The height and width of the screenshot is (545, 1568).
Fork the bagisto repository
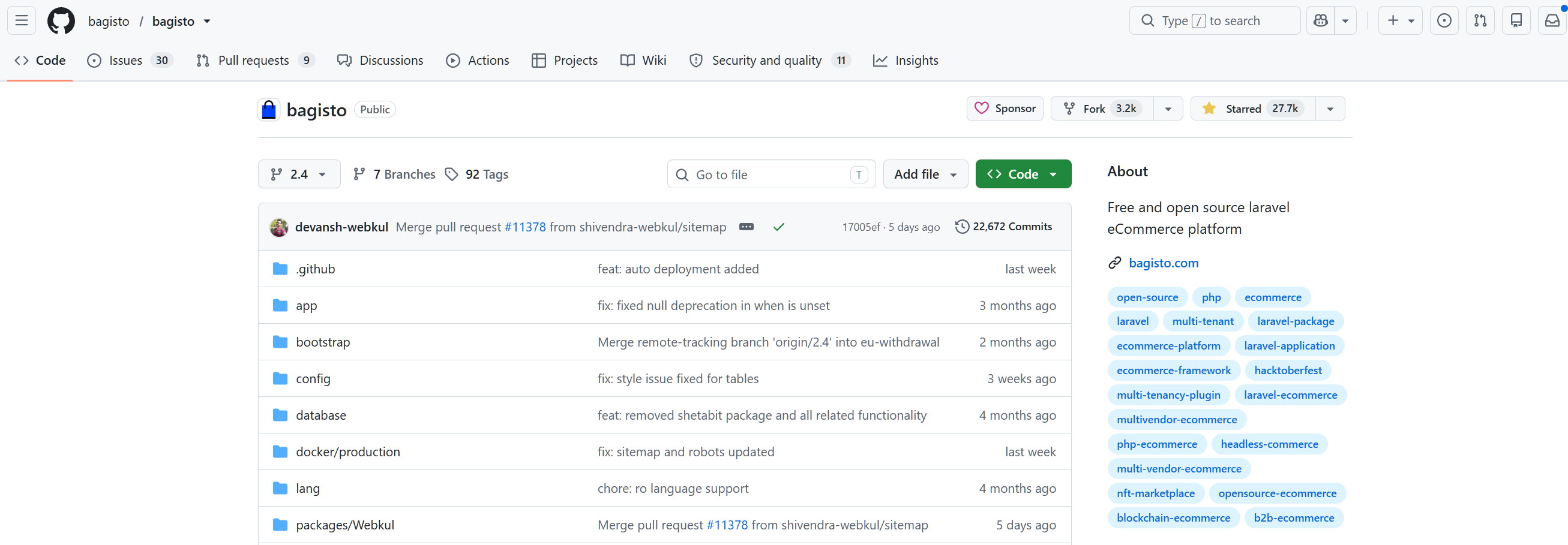click(1102, 109)
